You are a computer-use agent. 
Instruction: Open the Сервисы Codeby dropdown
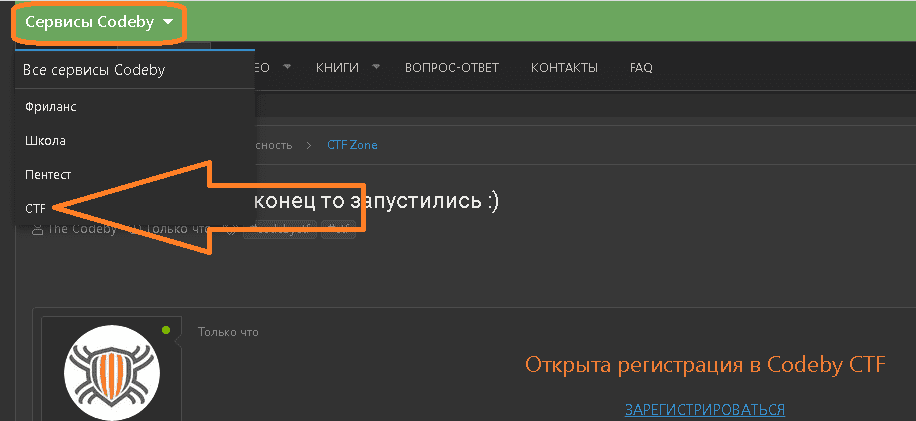click(99, 22)
